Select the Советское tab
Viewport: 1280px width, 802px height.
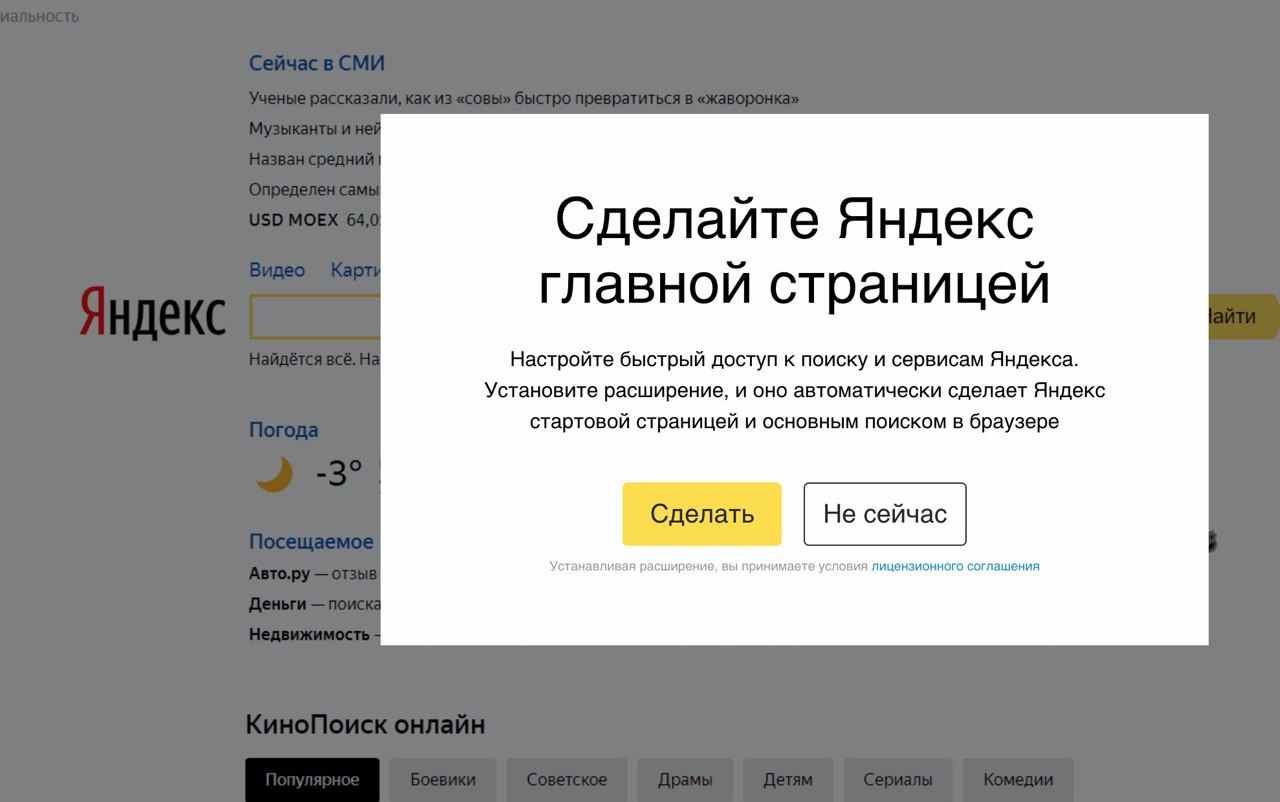point(567,780)
